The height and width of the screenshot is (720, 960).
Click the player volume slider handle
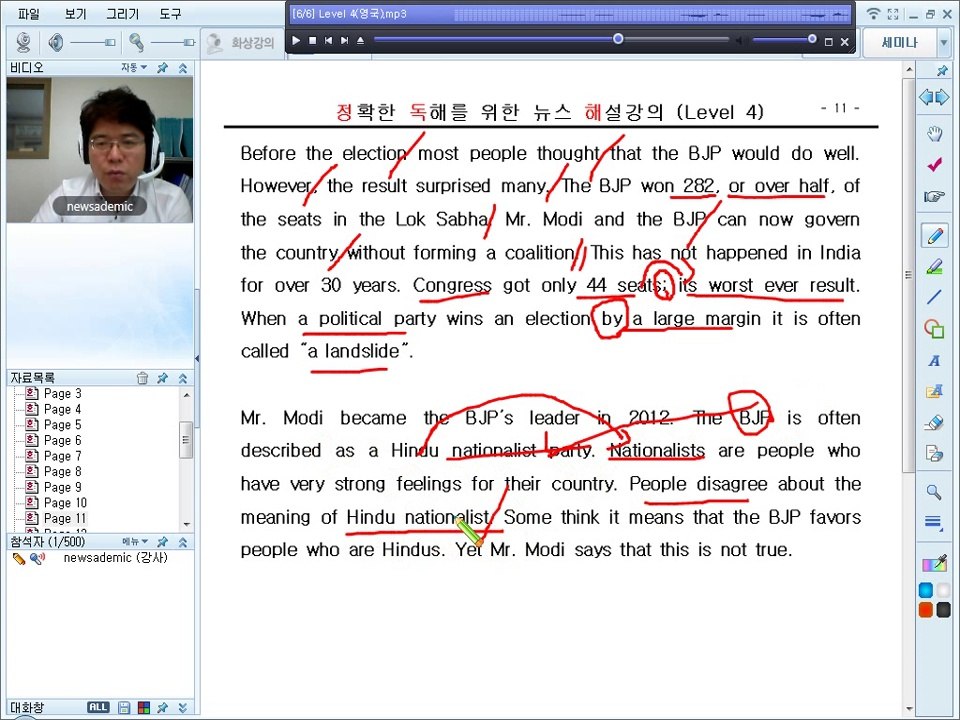click(812, 39)
